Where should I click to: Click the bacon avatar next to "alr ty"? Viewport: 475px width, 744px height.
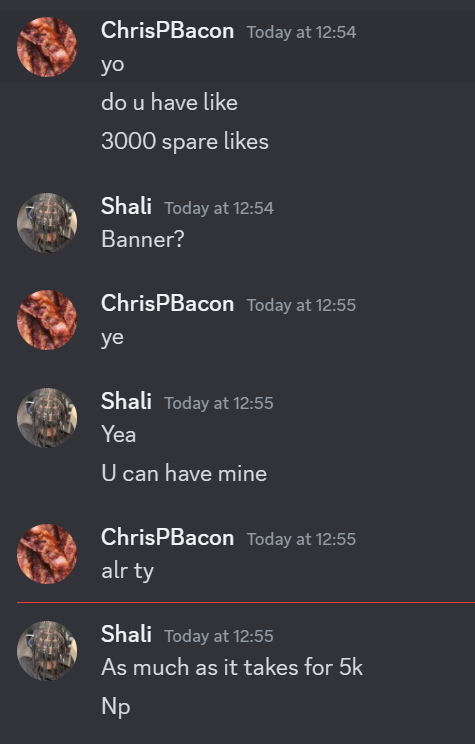[x=47, y=554]
